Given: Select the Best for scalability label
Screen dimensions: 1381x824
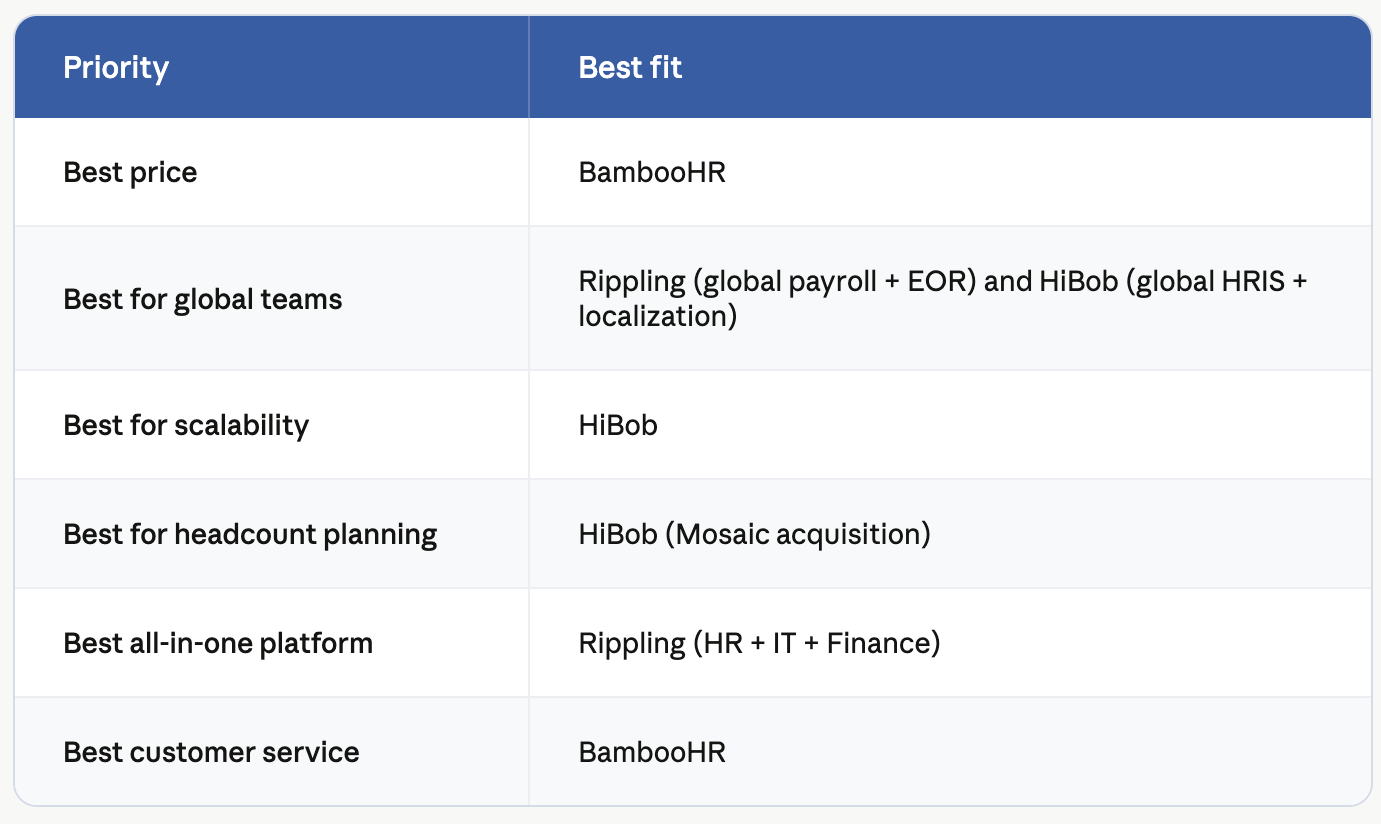Looking at the screenshot, I should (186, 425).
